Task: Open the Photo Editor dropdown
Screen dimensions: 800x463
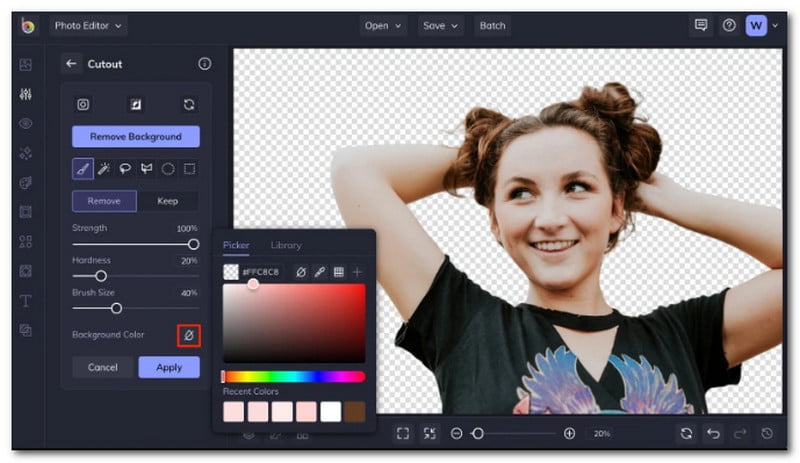Action: (x=88, y=25)
